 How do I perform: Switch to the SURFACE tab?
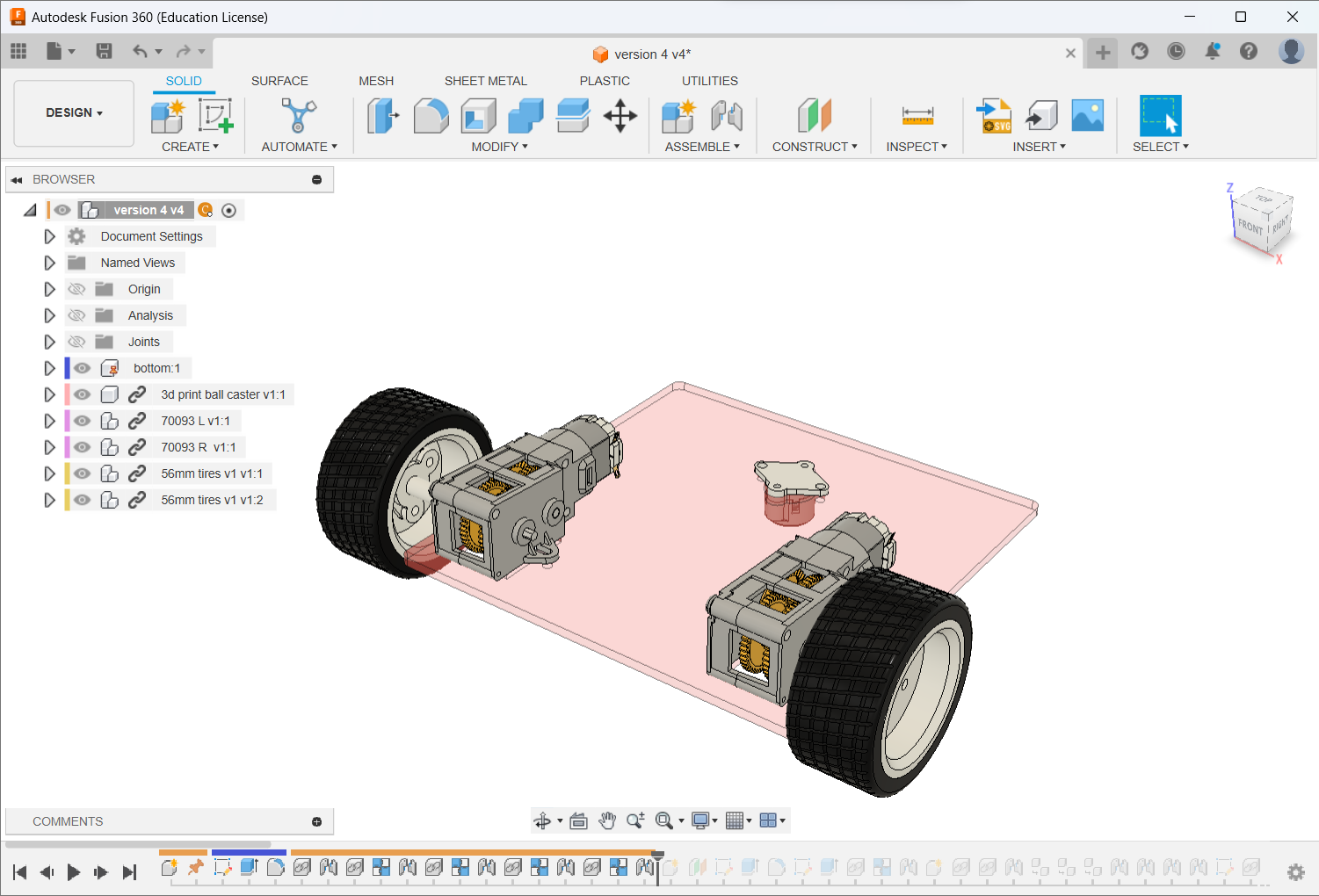click(279, 81)
